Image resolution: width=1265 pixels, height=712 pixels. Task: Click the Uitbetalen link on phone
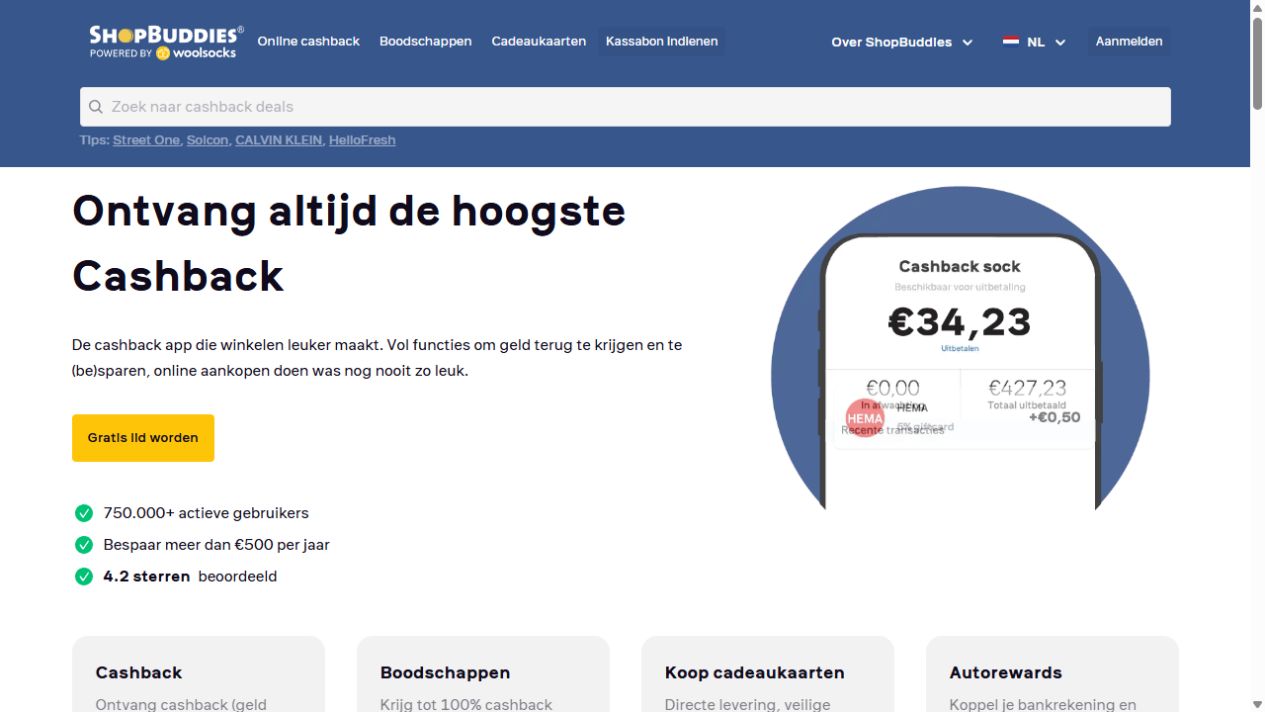960,349
